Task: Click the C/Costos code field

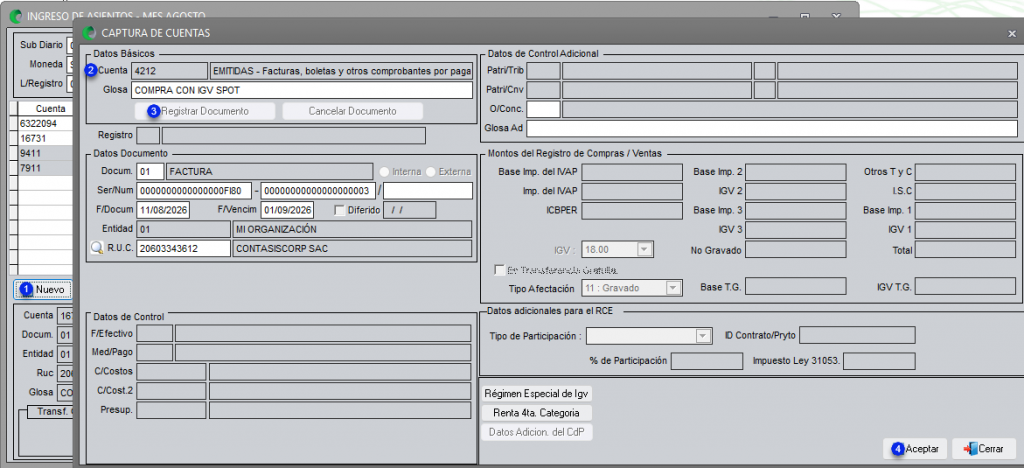Action: click(x=172, y=372)
